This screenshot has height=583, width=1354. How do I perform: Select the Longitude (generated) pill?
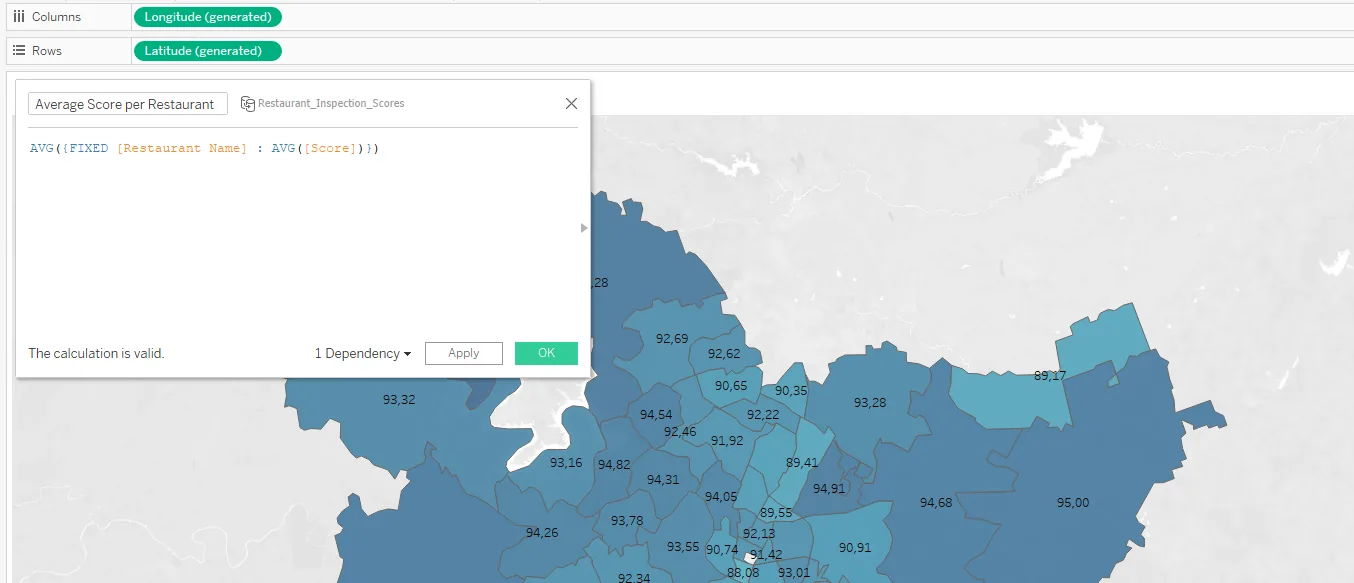click(207, 17)
